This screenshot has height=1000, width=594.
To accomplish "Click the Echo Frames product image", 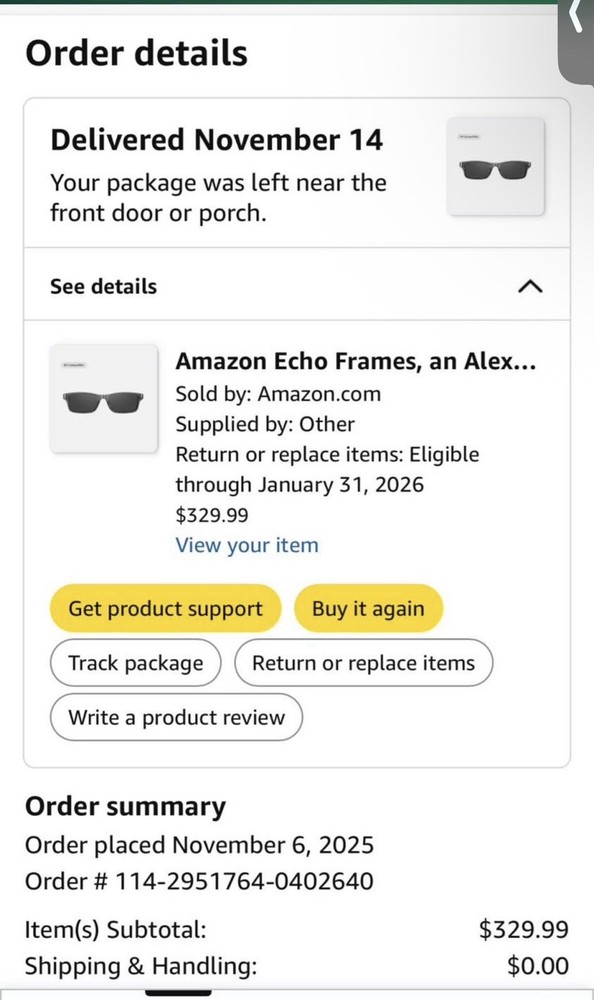I will point(104,397).
